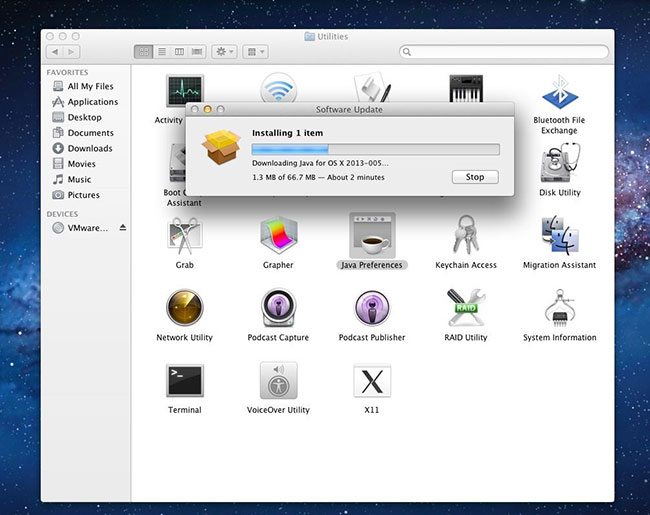This screenshot has height=515, width=650.
Task: Open the AppleScript Editor pen icon
Action: (x=372, y=87)
